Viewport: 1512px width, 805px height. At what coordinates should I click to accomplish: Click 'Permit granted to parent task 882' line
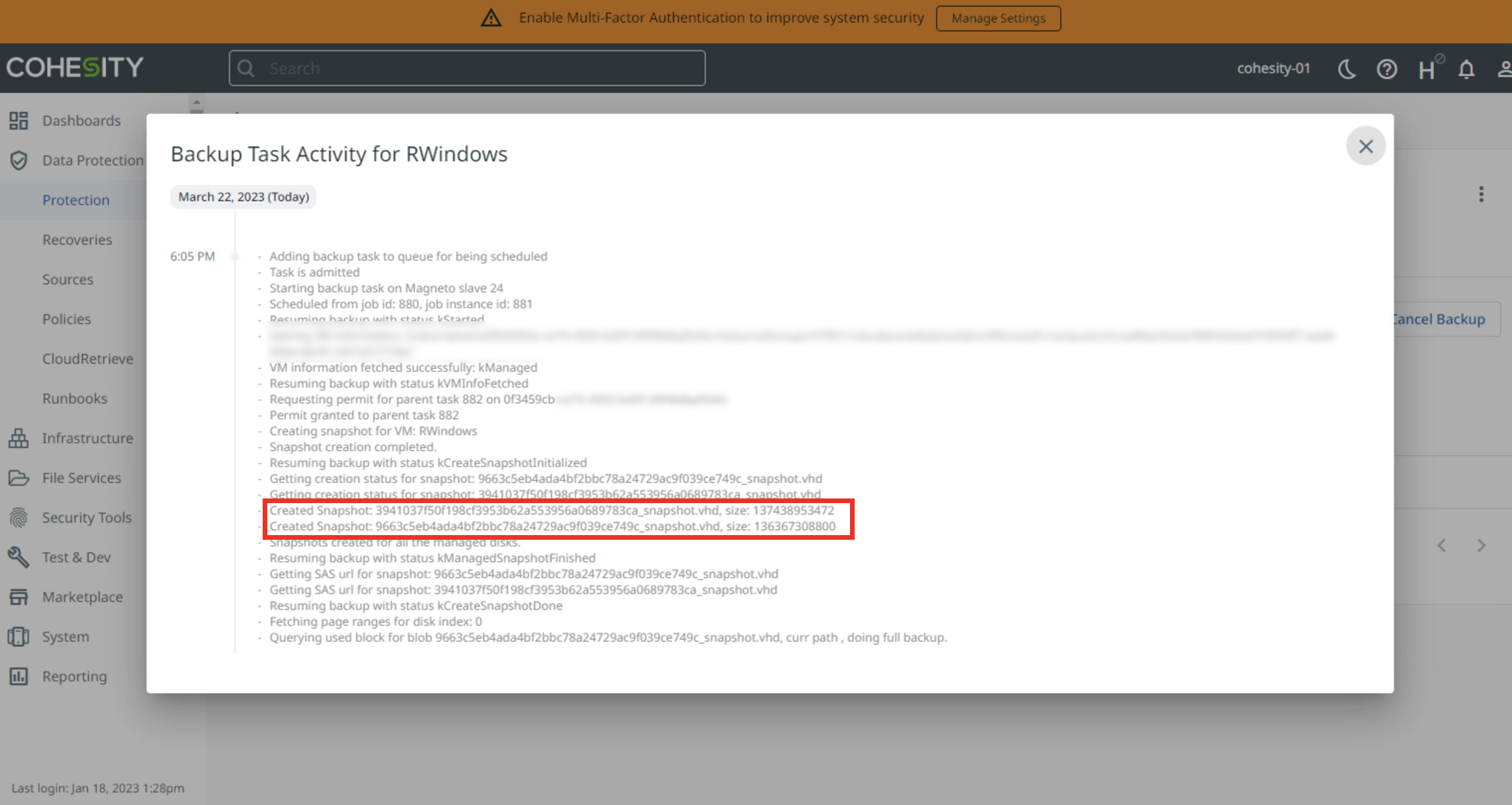pos(364,414)
